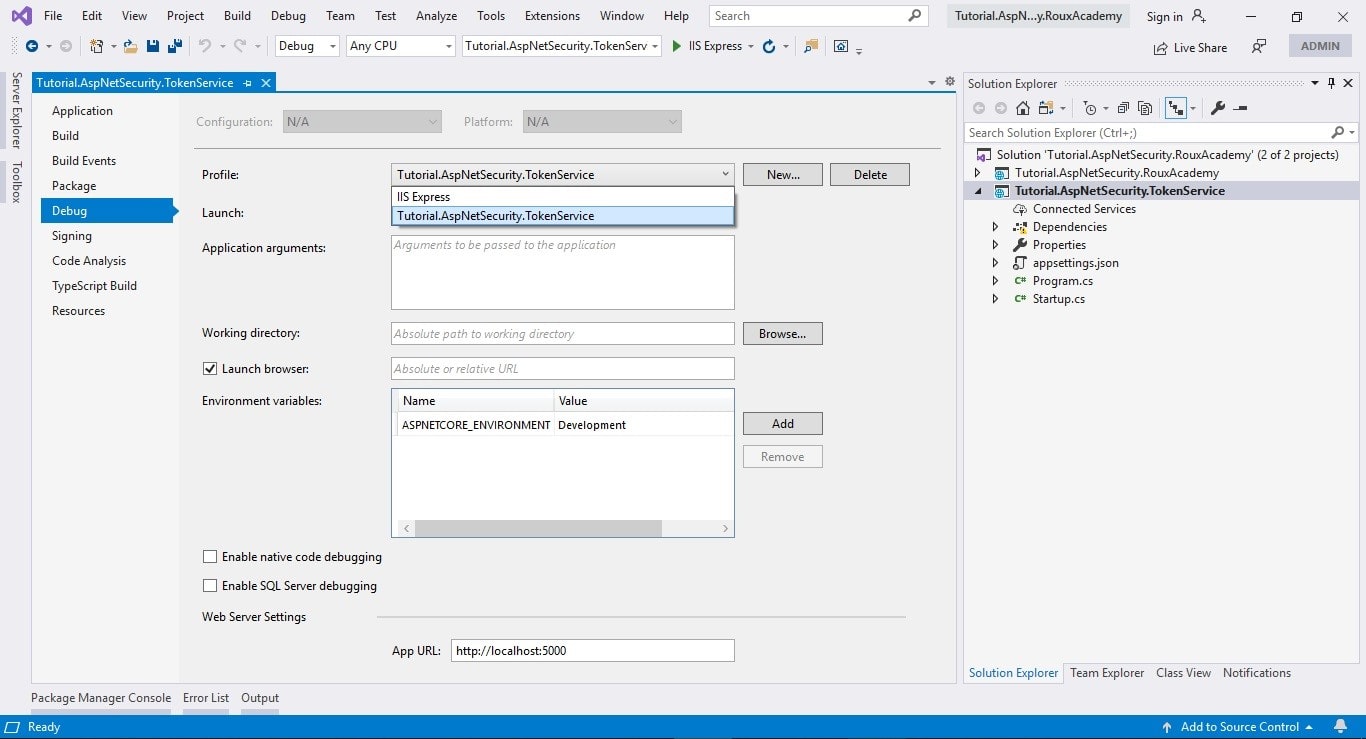Click the New... profile button
This screenshot has height=739, width=1366.
coord(782,173)
